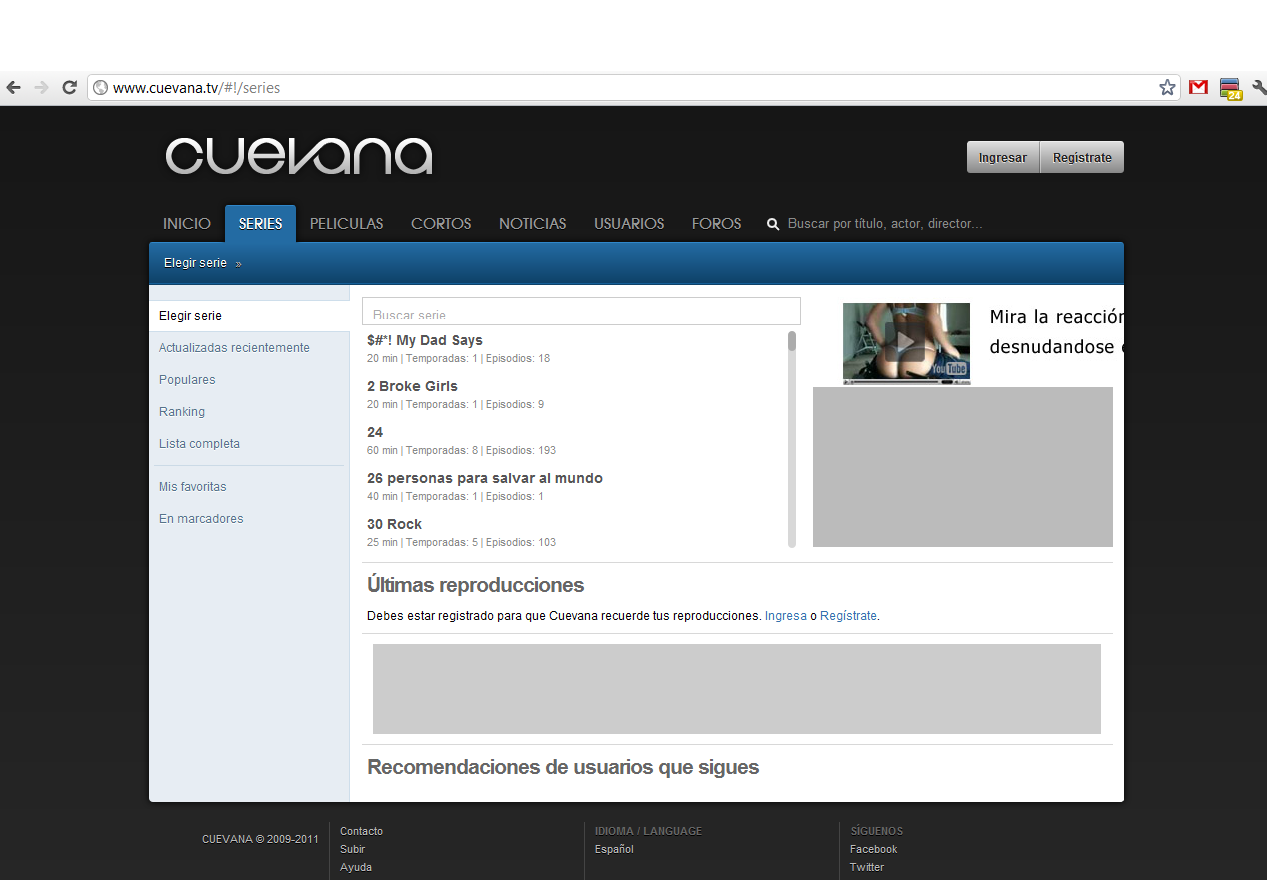This screenshot has height=880, width=1267.
Task: Click the browser address bar
Action: pyautogui.click(x=633, y=88)
